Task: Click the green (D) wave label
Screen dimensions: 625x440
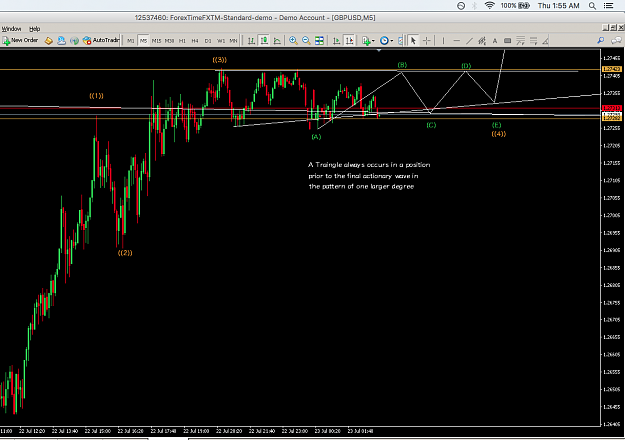Action: 466,66
